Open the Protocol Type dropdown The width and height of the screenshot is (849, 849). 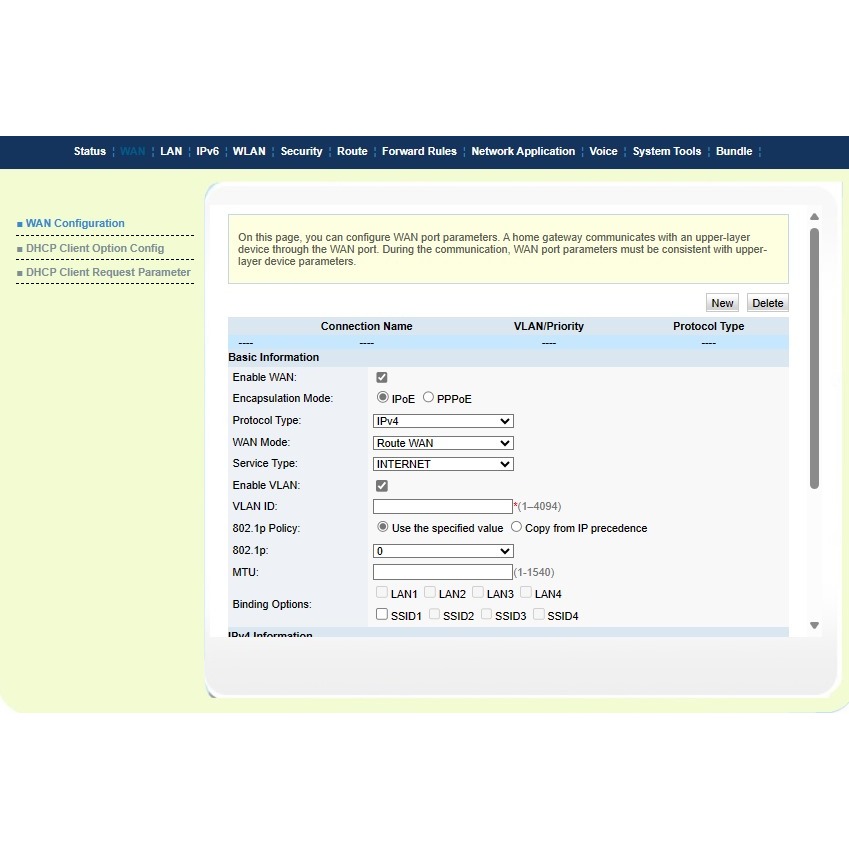[443, 421]
